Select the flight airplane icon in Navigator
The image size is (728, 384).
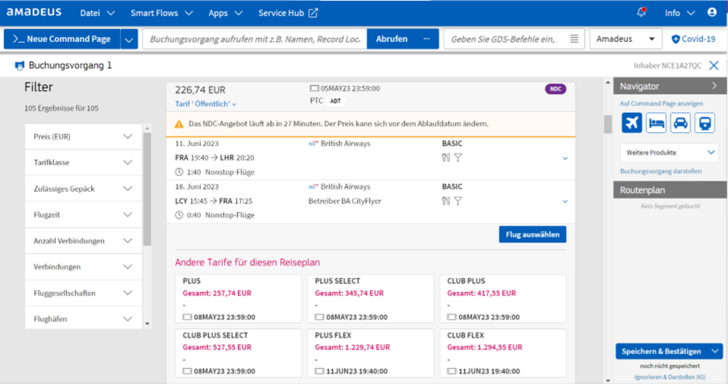point(632,123)
